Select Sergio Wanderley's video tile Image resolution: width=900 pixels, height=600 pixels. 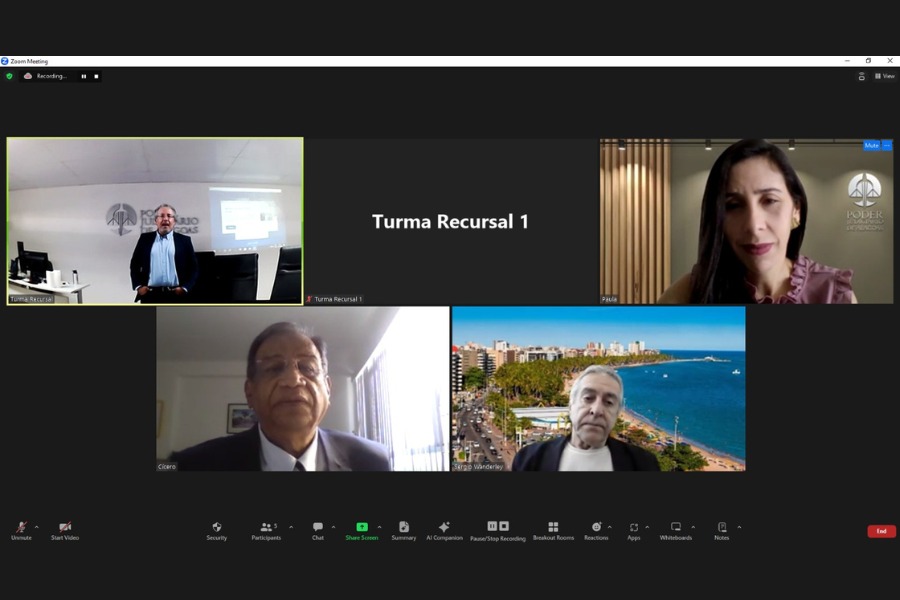point(598,388)
